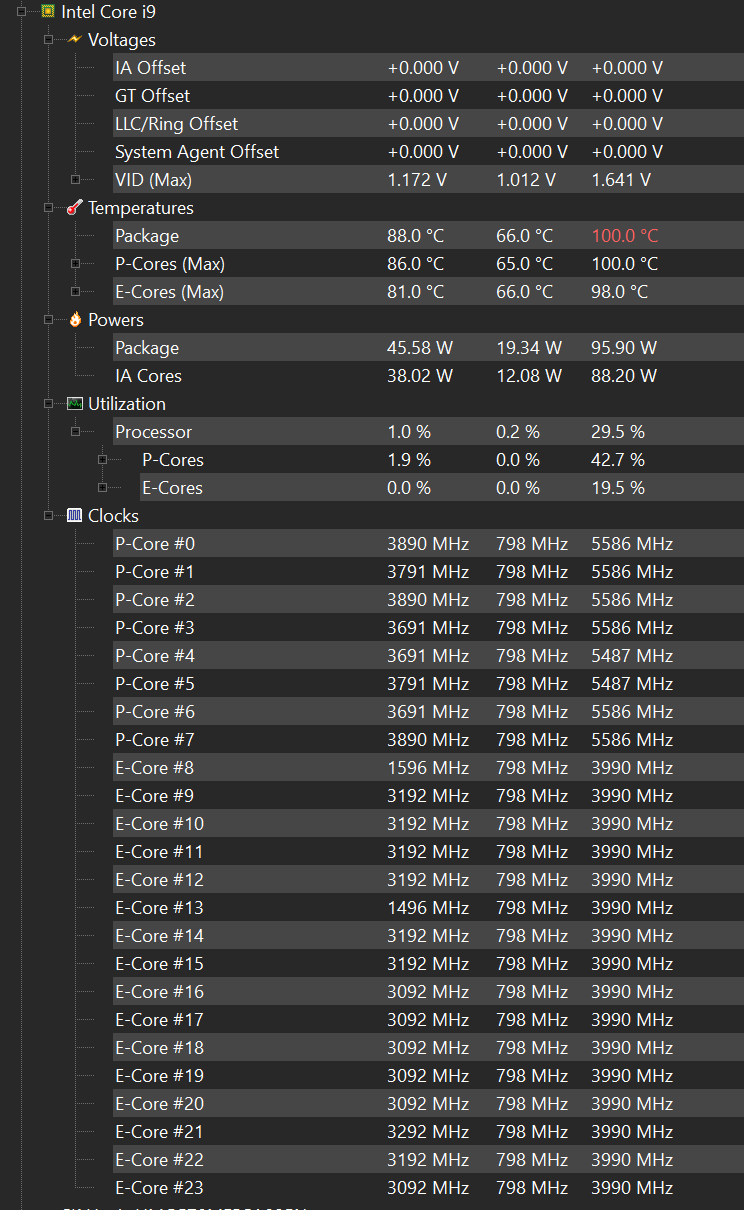Select the P-Core #6 clock row

coord(427,712)
